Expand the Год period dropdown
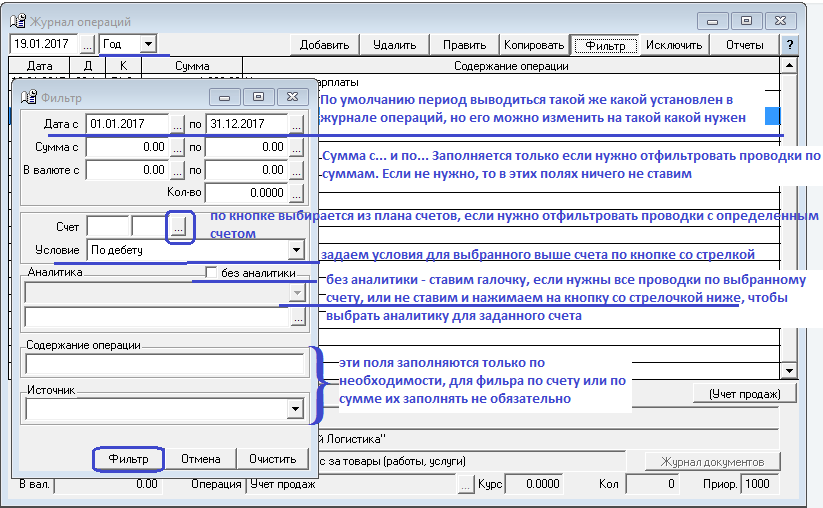The image size is (823, 508). click(x=148, y=44)
